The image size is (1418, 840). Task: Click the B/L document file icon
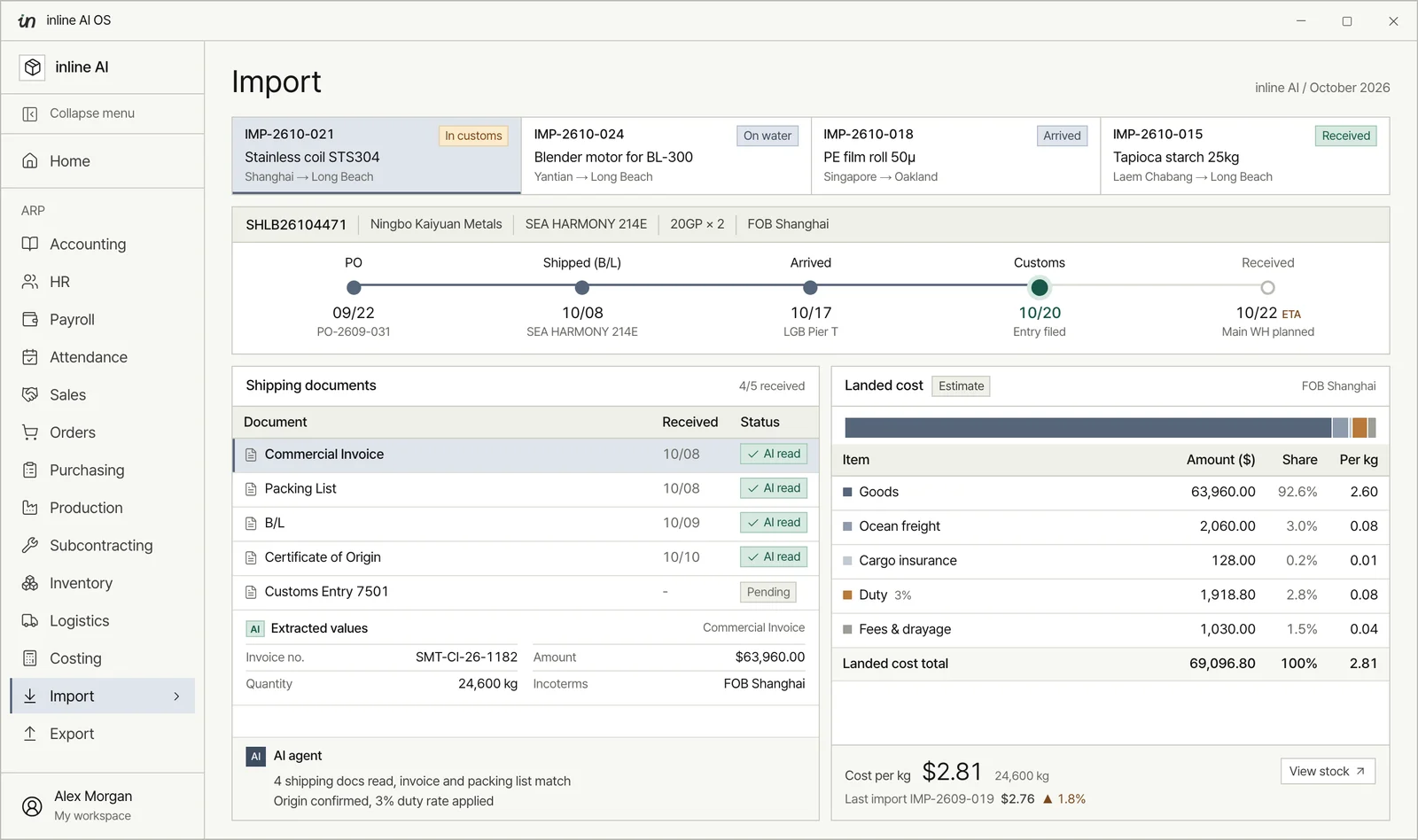point(251,524)
